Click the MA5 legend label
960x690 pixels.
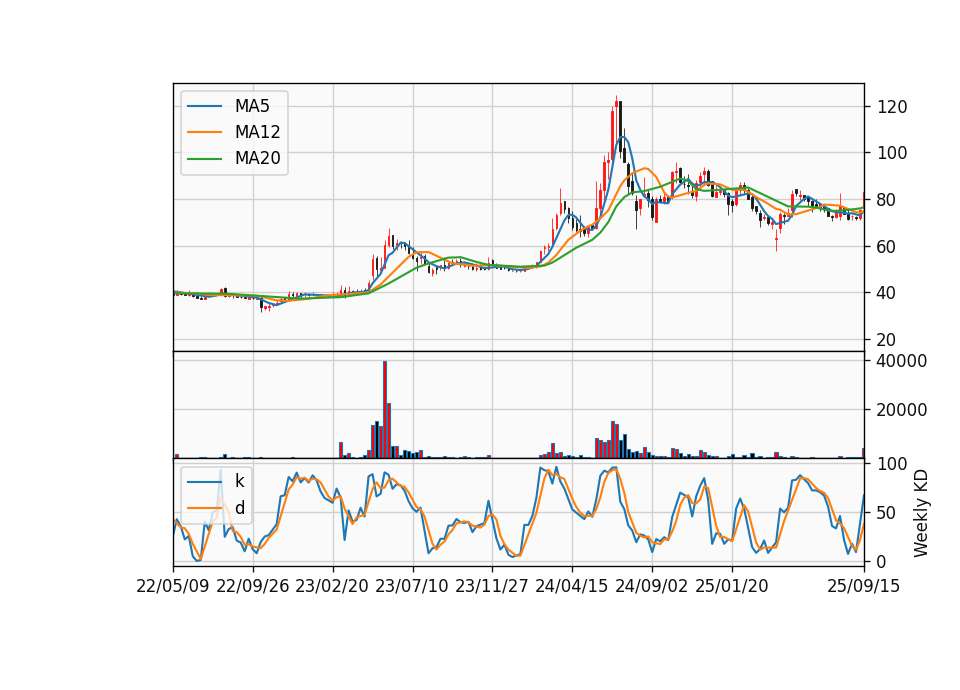(252, 106)
